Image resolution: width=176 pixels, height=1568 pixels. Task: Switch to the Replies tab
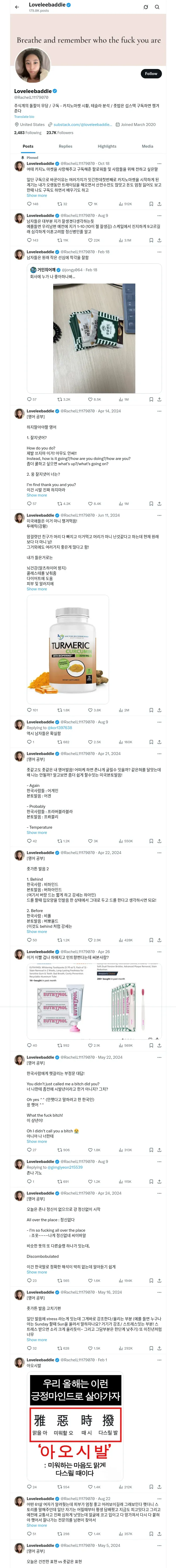pos(65,146)
